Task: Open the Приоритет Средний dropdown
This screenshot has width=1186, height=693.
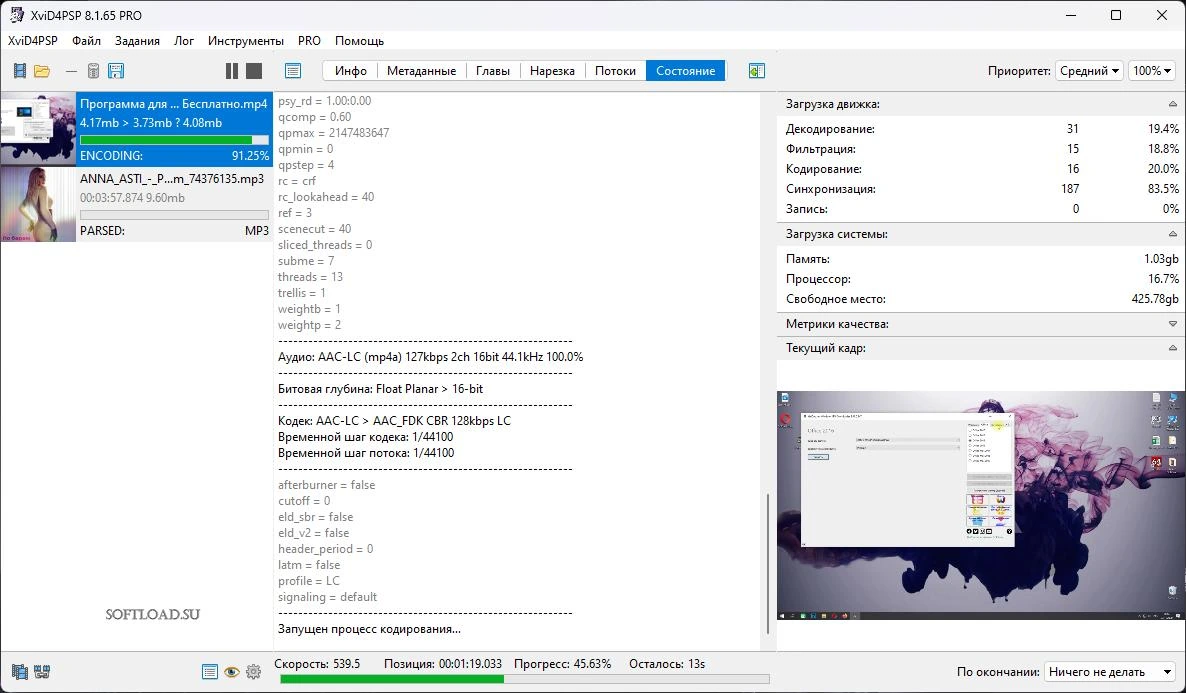Action: pos(1089,70)
